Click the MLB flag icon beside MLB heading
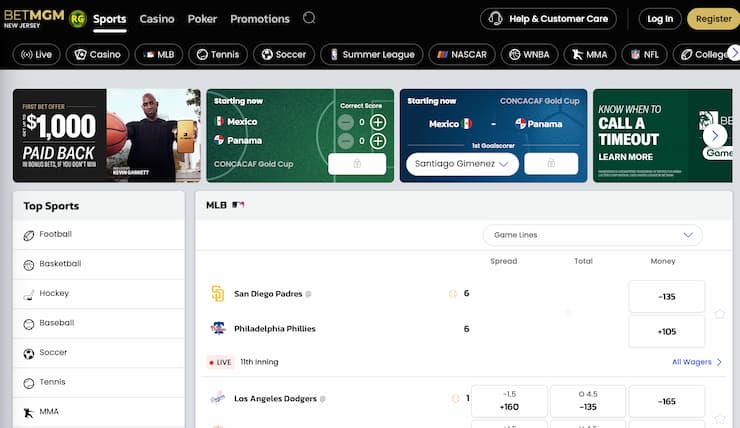This screenshot has width=740, height=428. [238, 205]
